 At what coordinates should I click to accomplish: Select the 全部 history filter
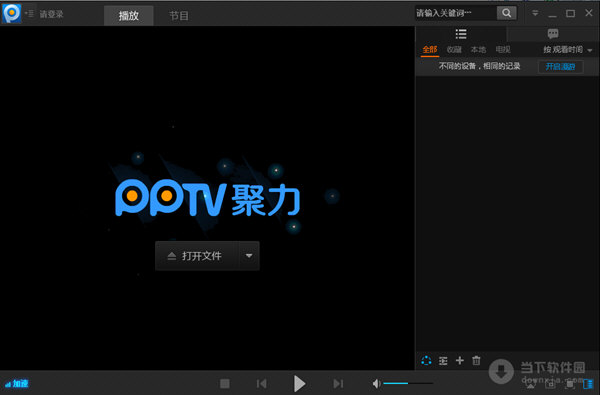pyautogui.click(x=430, y=50)
